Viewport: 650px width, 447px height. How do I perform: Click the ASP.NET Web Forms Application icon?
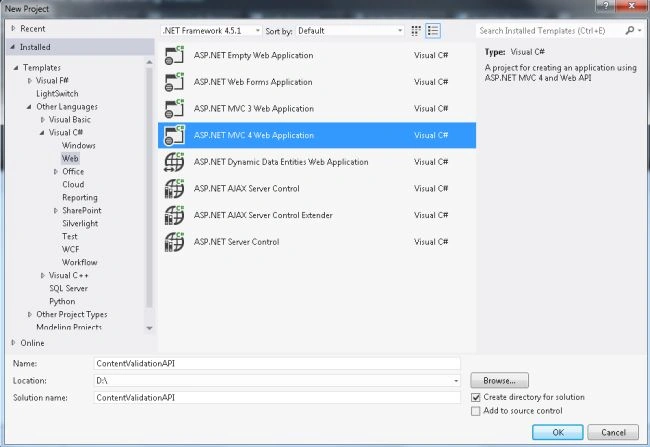pyautogui.click(x=174, y=82)
